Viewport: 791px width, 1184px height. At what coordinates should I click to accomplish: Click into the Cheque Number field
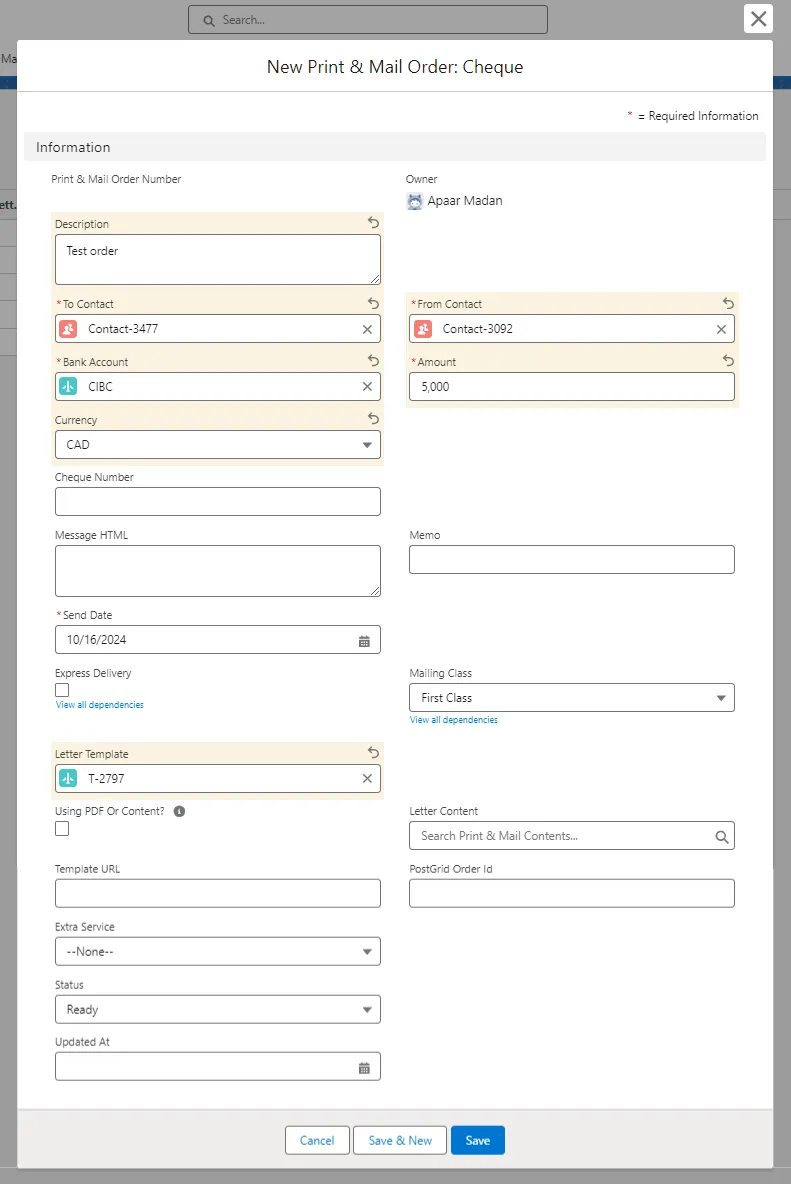[217, 502]
